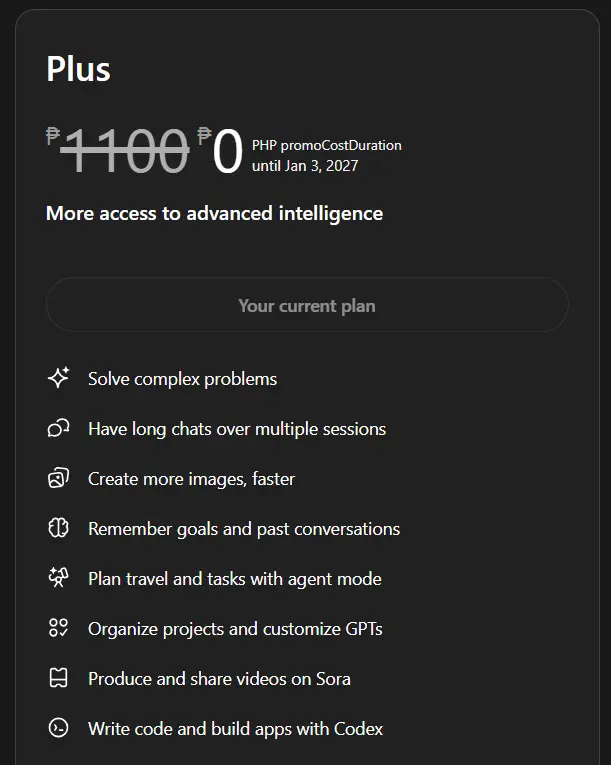The height and width of the screenshot is (765, 611).
Task: Select Produce and share videos on Sora text
Action: coord(220,679)
